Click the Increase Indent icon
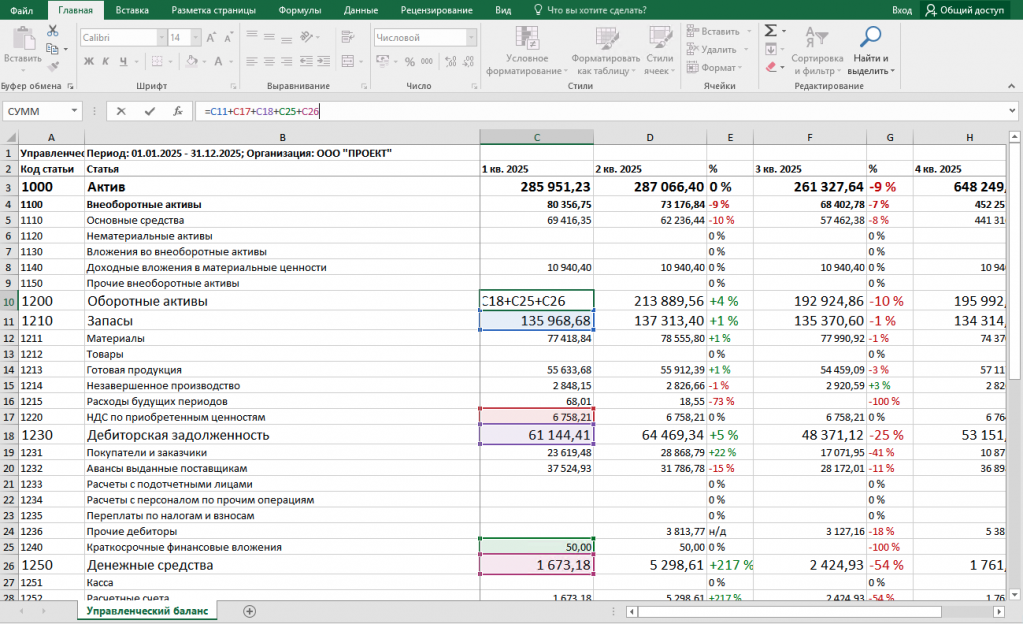Image resolution: width=1023 pixels, height=624 pixels. pos(323,61)
